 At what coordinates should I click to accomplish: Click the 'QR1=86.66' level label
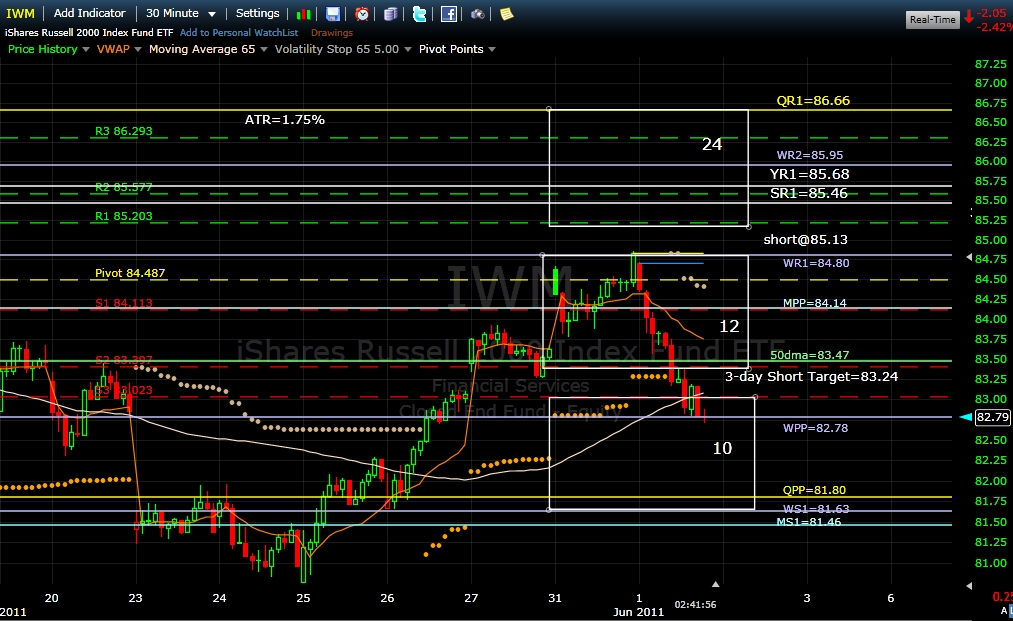(813, 100)
